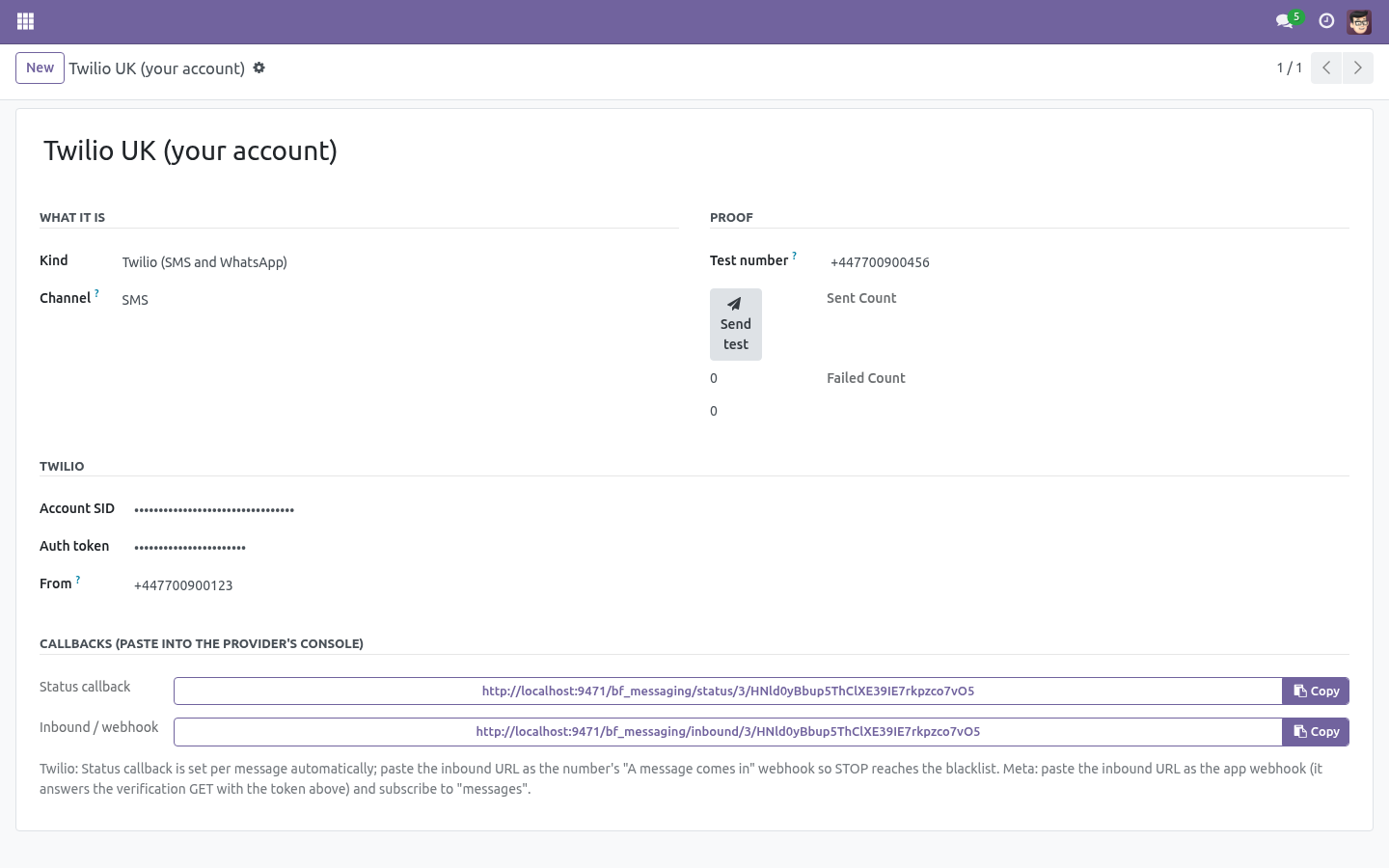Click the CALLBACKS section heading
This screenshot has width=1389, height=868.
coord(202,643)
